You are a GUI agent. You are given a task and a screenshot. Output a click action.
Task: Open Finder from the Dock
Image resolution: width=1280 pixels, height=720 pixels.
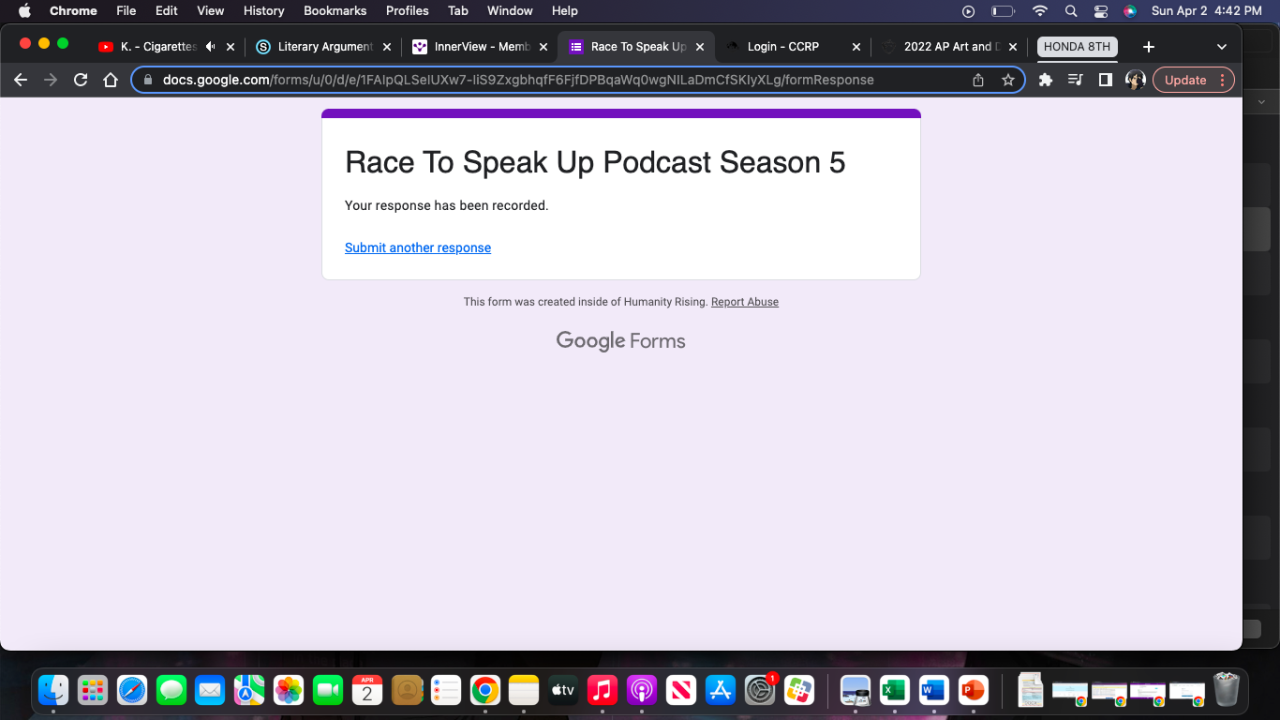[x=54, y=690]
